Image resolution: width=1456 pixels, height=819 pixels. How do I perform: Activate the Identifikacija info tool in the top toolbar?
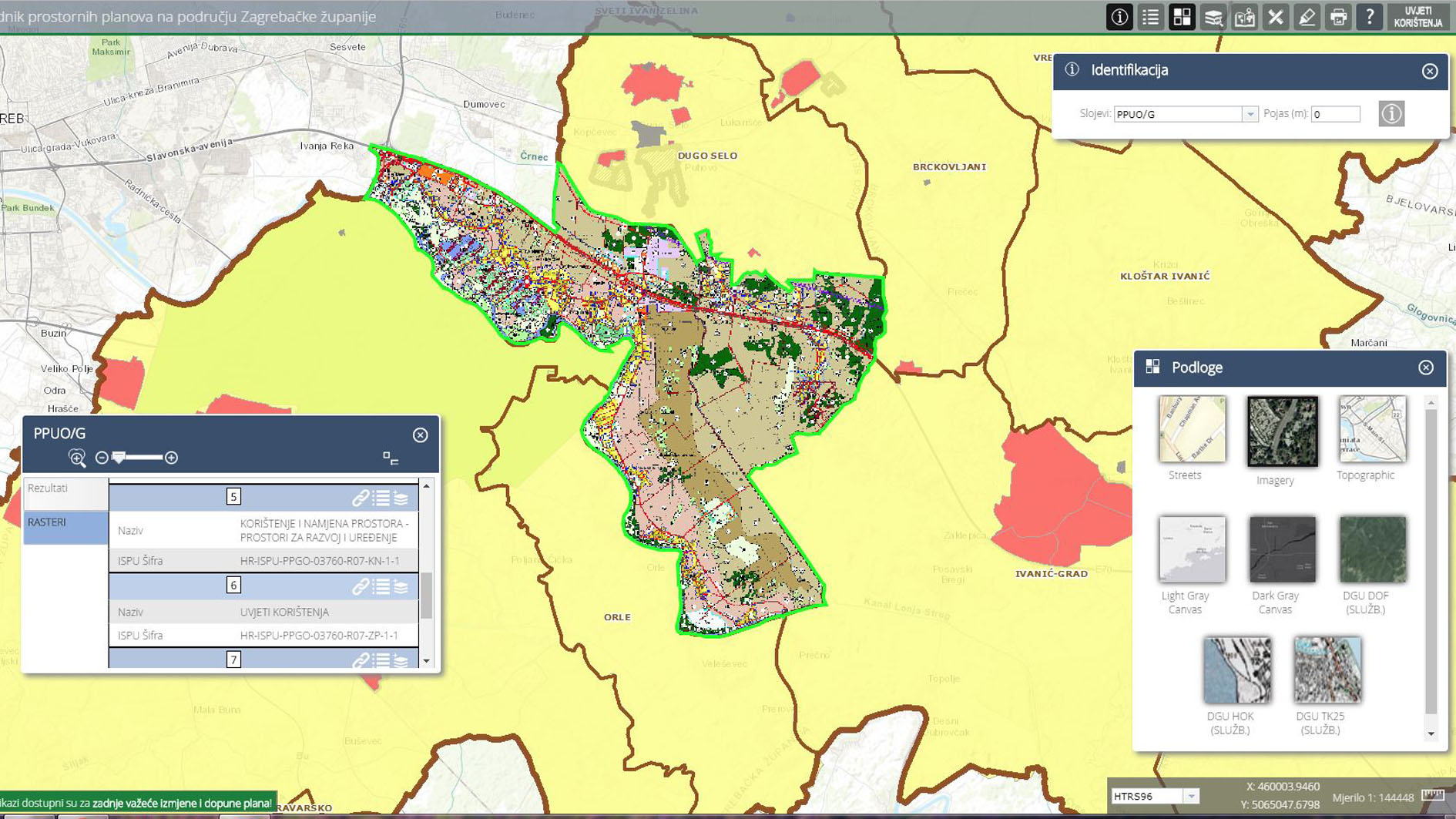coord(1119,17)
